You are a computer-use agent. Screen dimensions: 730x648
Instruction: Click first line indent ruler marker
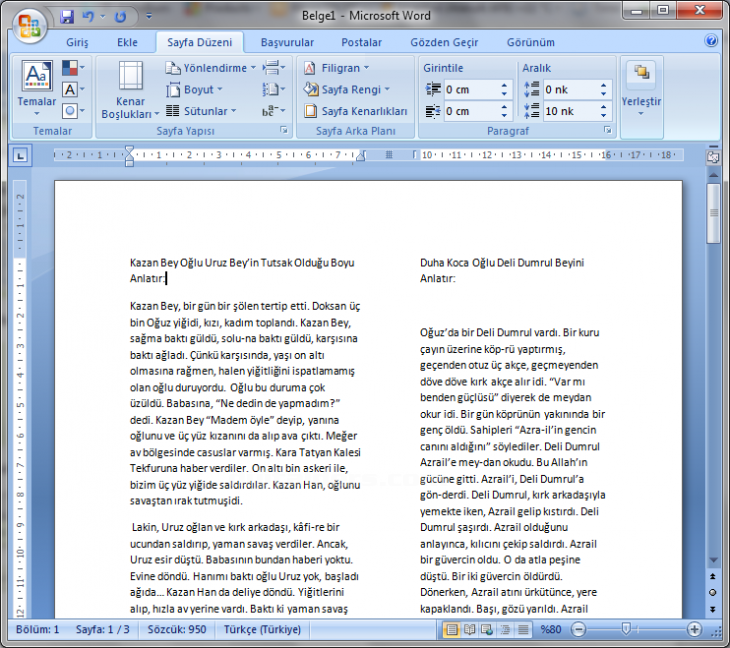click(x=129, y=150)
